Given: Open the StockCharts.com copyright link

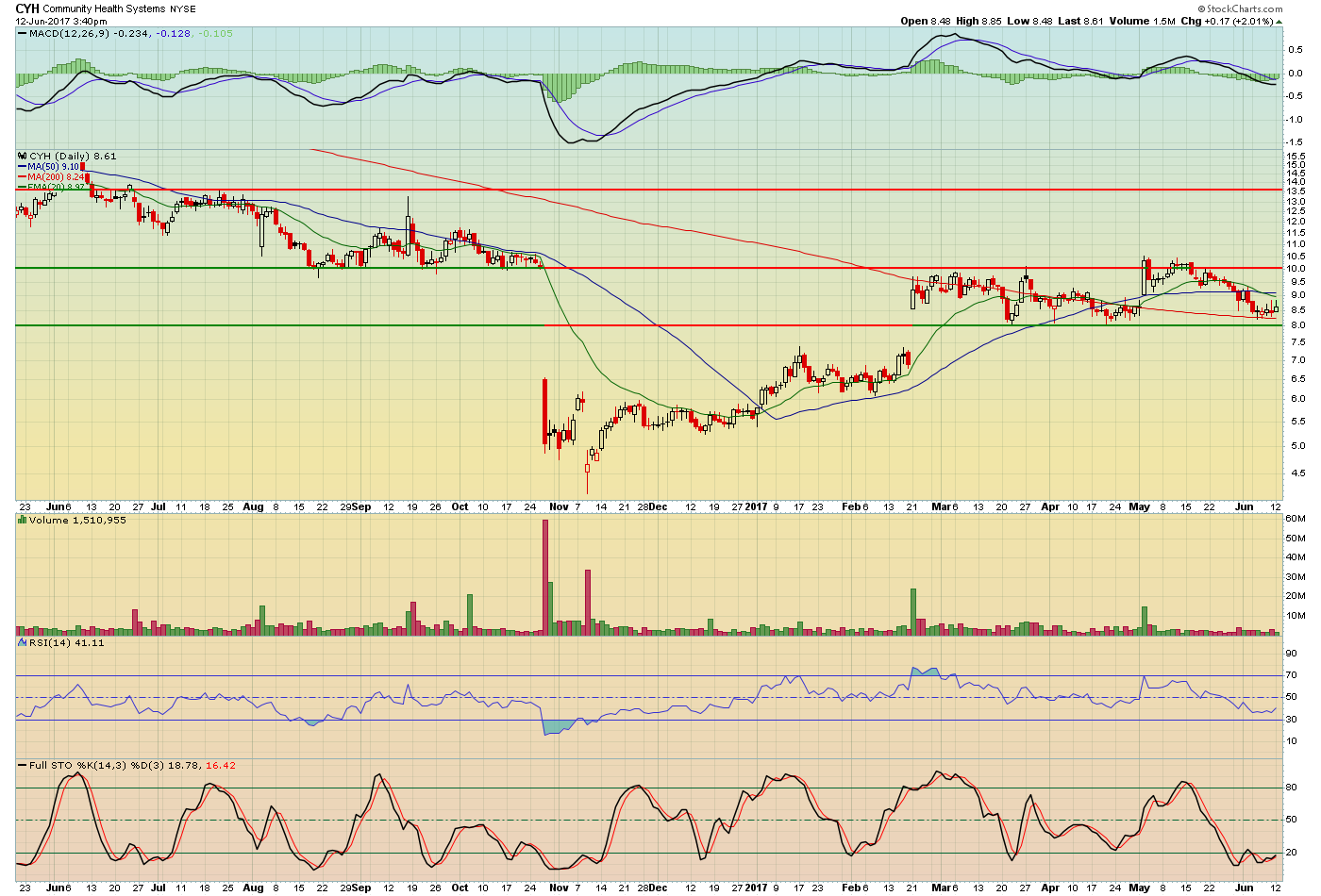Looking at the screenshot, I should pyautogui.click(x=1240, y=8).
